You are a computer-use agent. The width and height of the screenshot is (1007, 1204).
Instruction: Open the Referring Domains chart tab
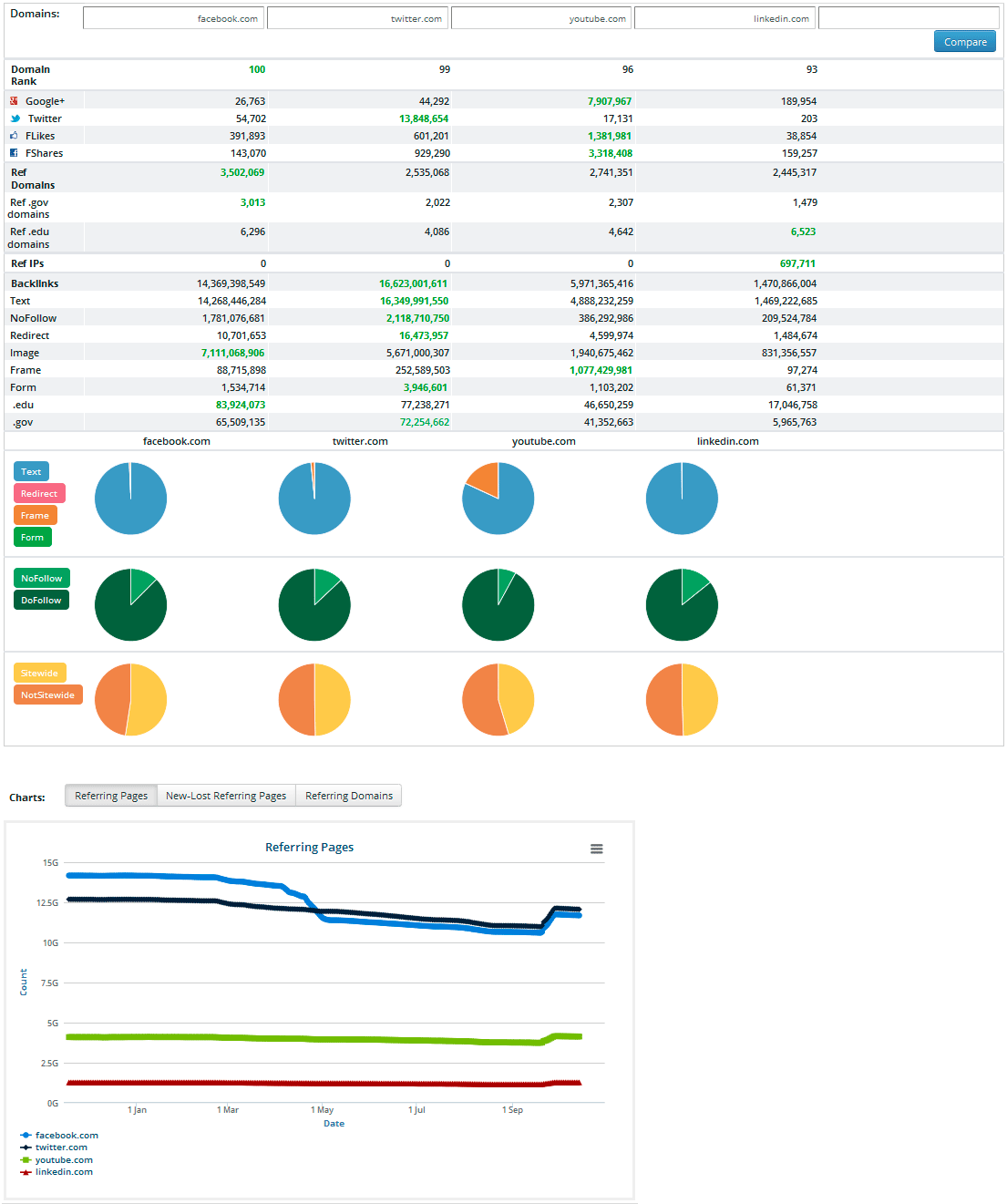(349, 796)
